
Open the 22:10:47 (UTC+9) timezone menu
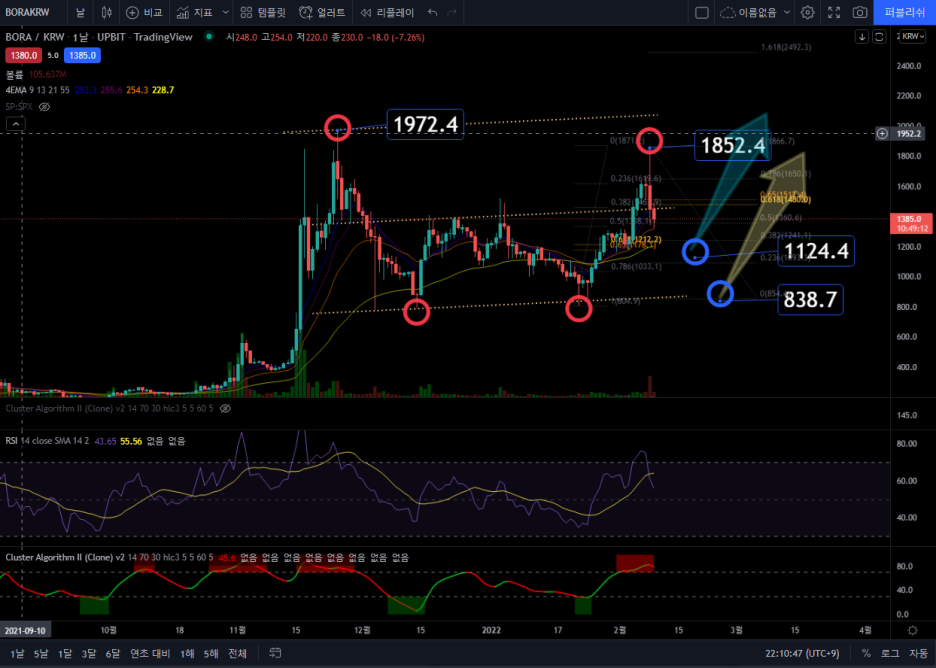click(x=802, y=654)
